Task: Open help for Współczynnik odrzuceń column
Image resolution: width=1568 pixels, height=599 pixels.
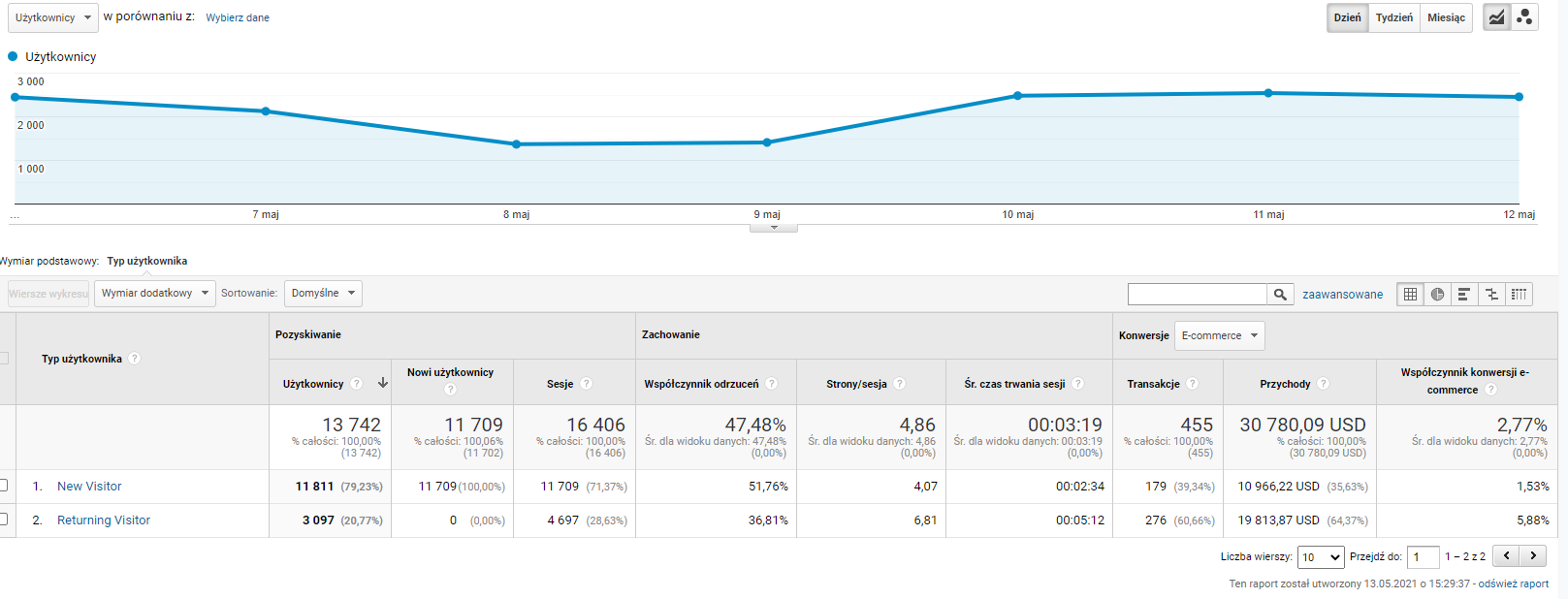Action: (772, 384)
